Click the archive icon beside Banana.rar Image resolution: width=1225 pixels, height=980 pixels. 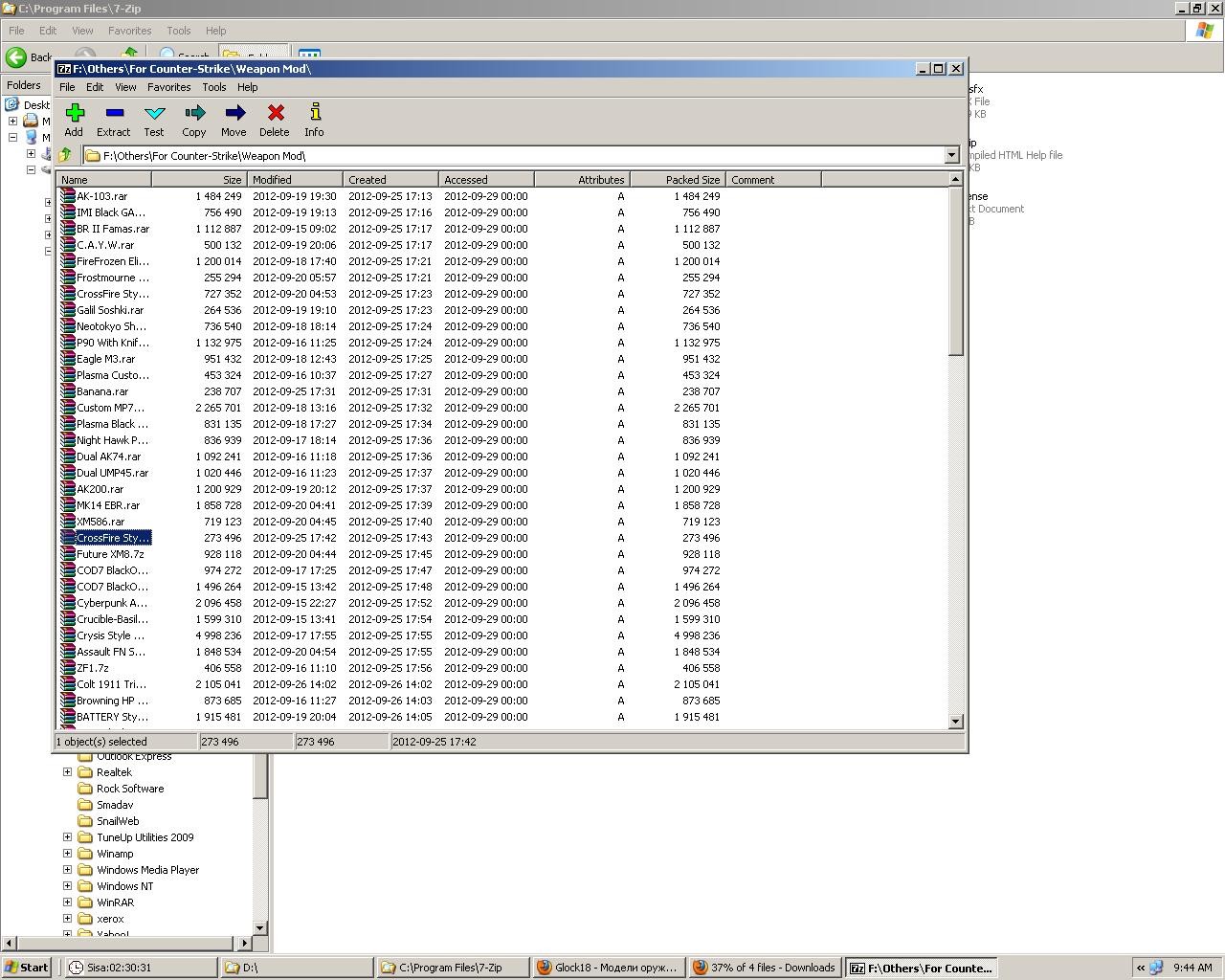[x=68, y=391]
